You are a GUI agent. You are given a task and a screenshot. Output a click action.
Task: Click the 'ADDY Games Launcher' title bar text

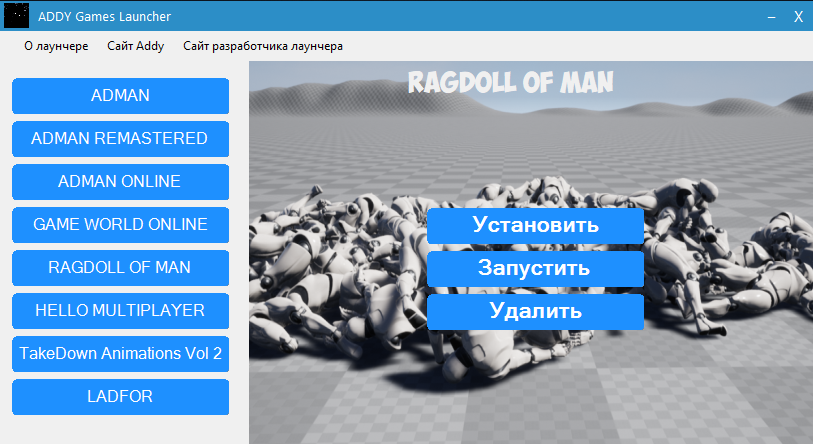pyautogui.click(x=104, y=16)
